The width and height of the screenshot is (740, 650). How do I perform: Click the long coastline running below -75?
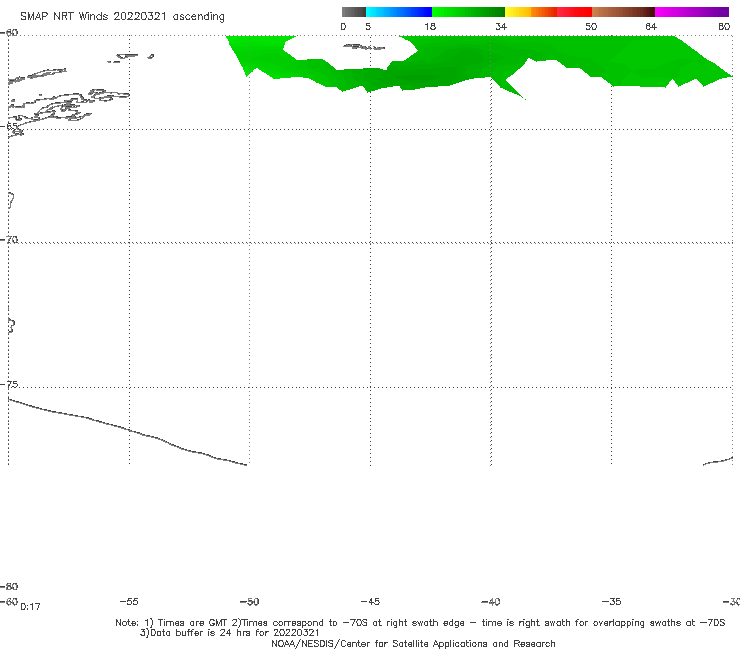pyautogui.click(x=127, y=431)
